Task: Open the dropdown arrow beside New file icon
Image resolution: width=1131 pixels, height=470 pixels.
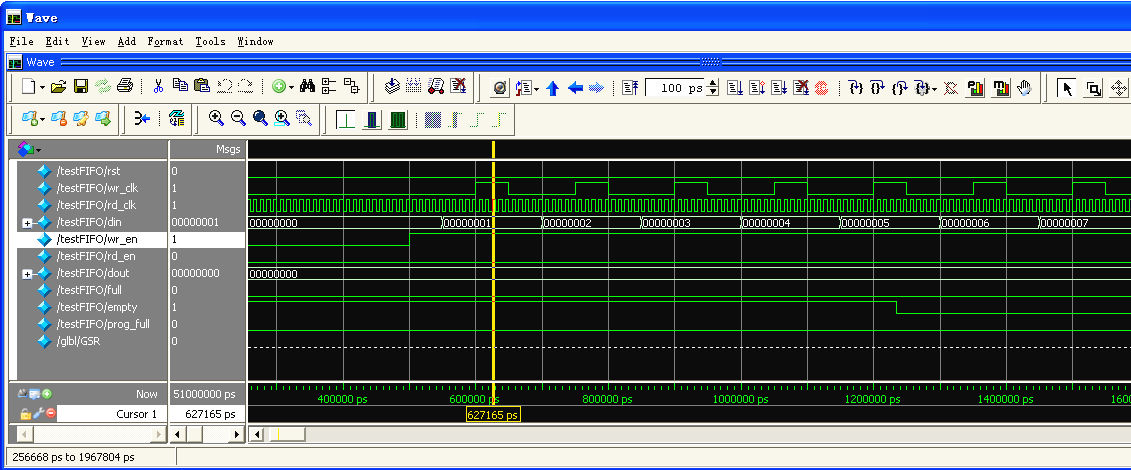Action: coord(42,88)
